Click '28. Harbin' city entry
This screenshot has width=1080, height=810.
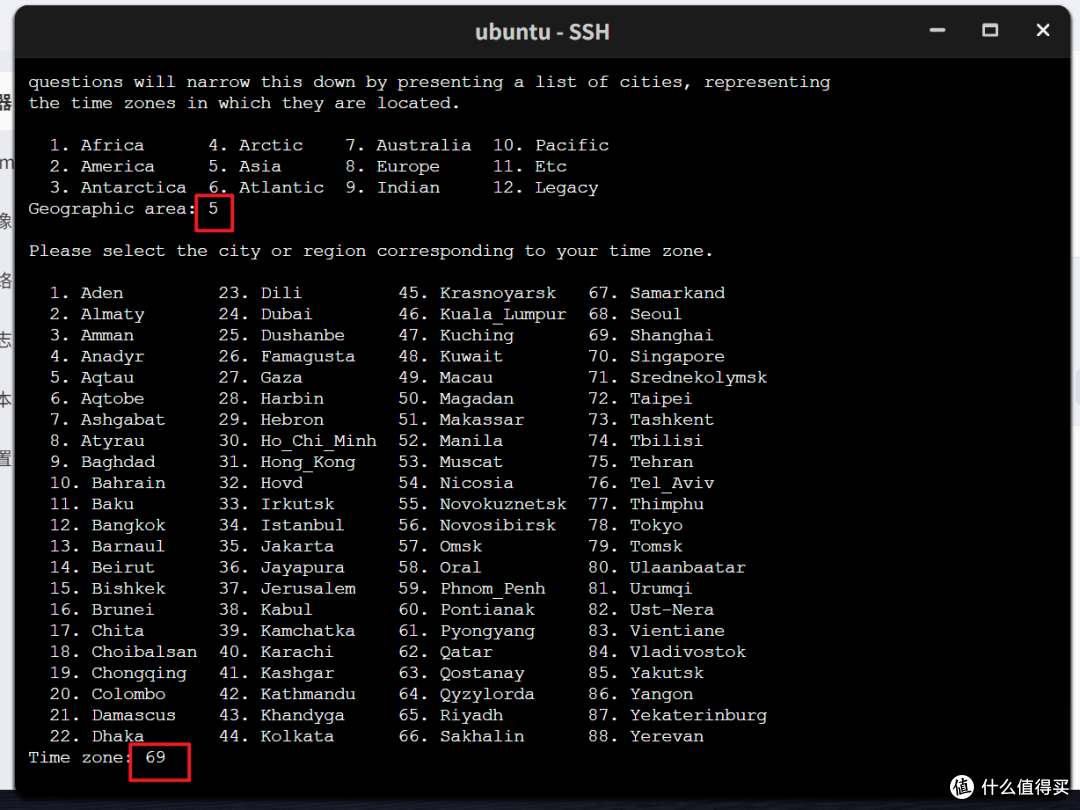(x=271, y=398)
